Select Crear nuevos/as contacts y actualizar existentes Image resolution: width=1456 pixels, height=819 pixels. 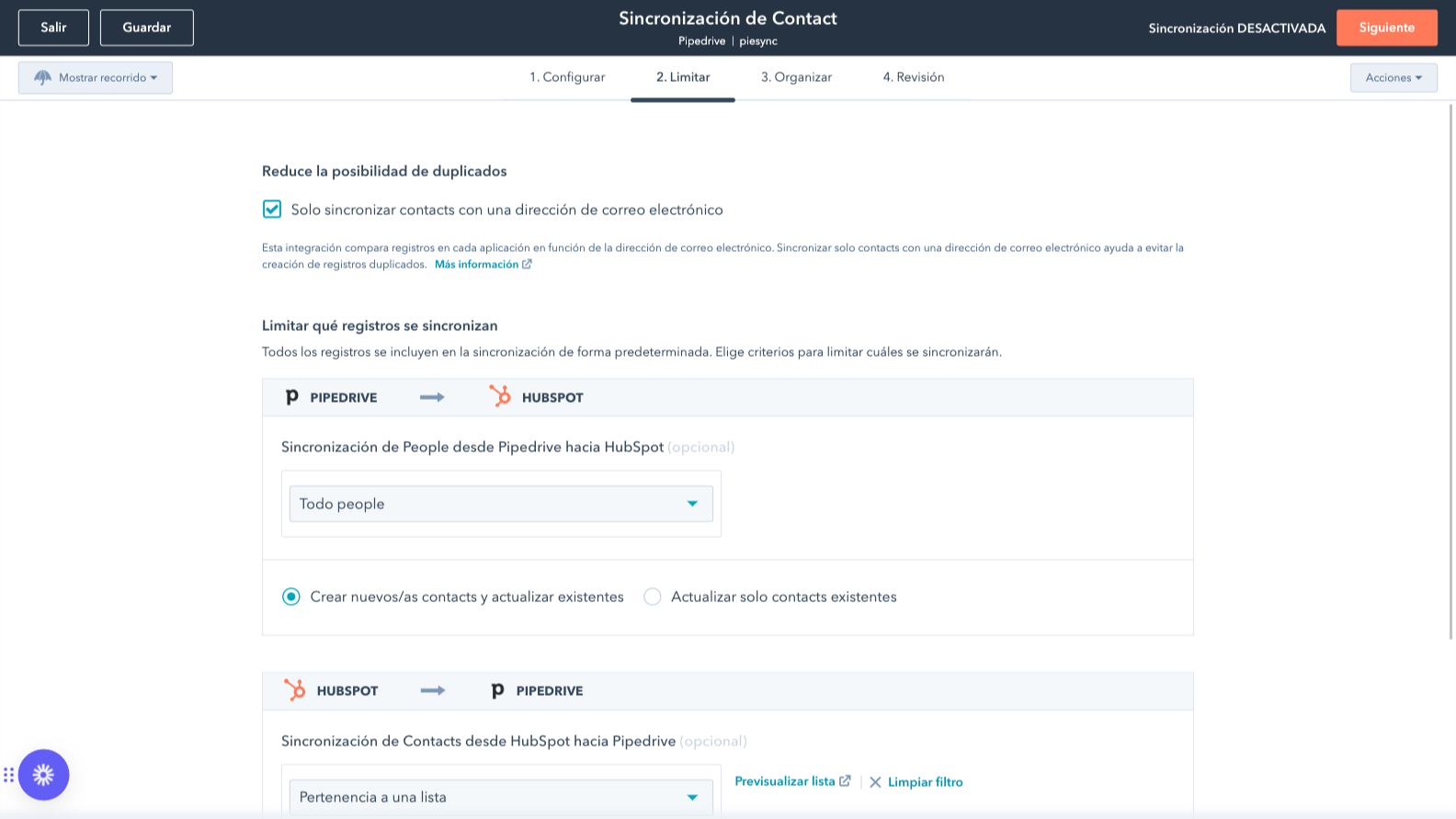point(291,597)
